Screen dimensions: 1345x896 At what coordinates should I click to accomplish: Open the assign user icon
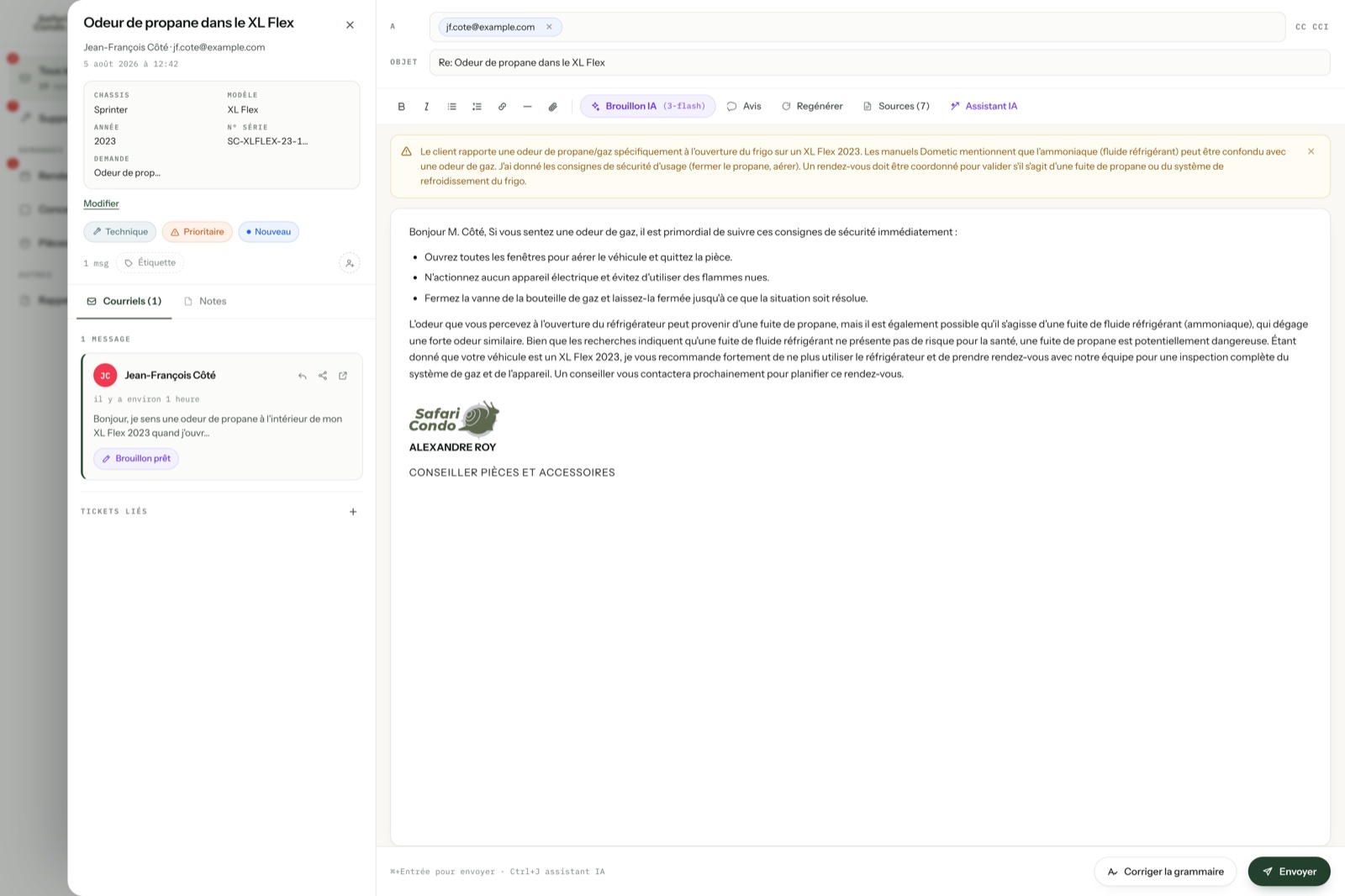pyautogui.click(x=350, y=263)
